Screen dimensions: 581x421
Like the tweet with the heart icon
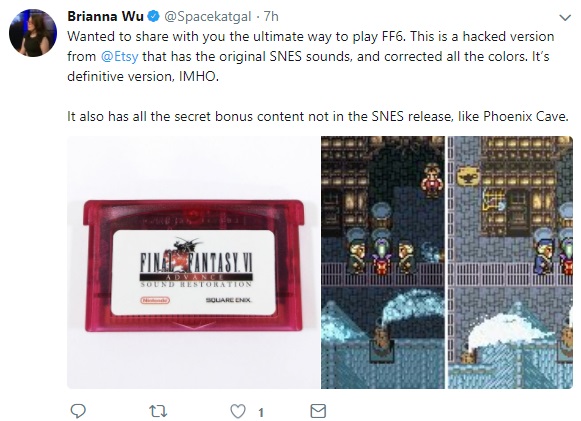click(238, 411)
